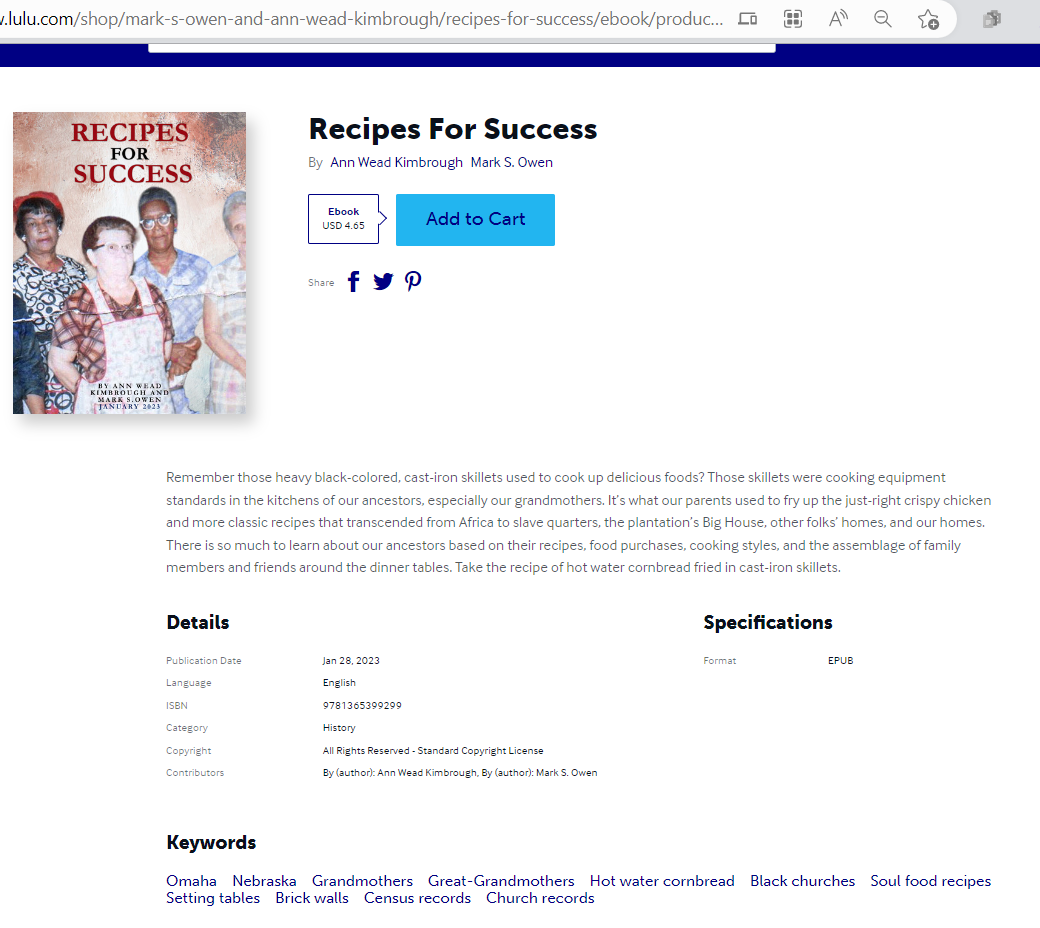Viewport: 1040px width, 928px height.
Task: Select the Soul food recipes keyword
Action: (x=931, y=881)
